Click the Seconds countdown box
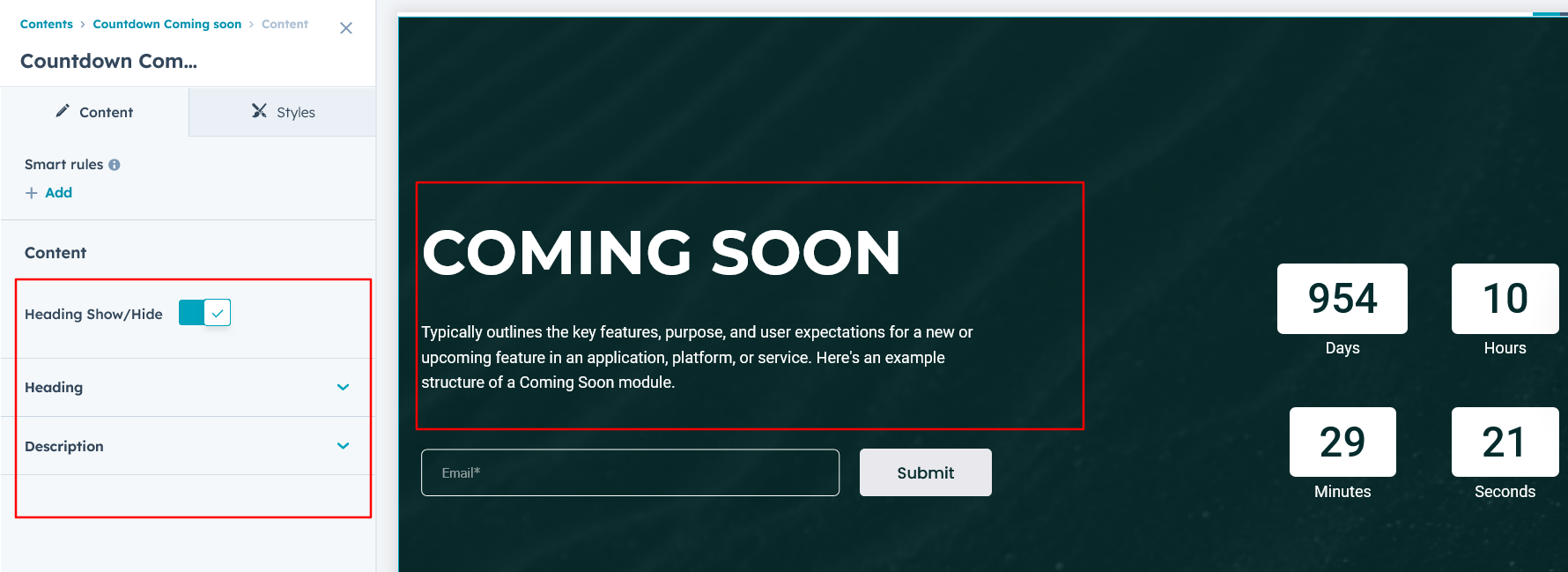This screenshot has width=1568, height=572. (1505, 442)
